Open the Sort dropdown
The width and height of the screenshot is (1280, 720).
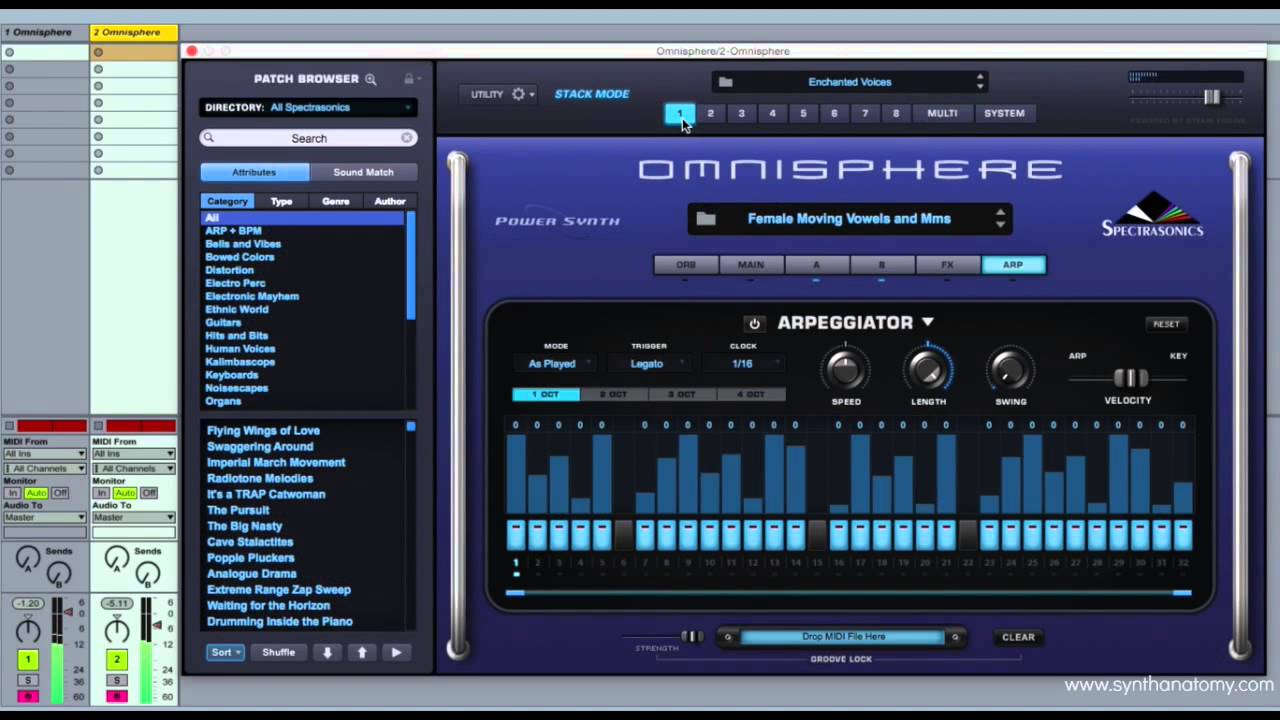coord(225,652)
